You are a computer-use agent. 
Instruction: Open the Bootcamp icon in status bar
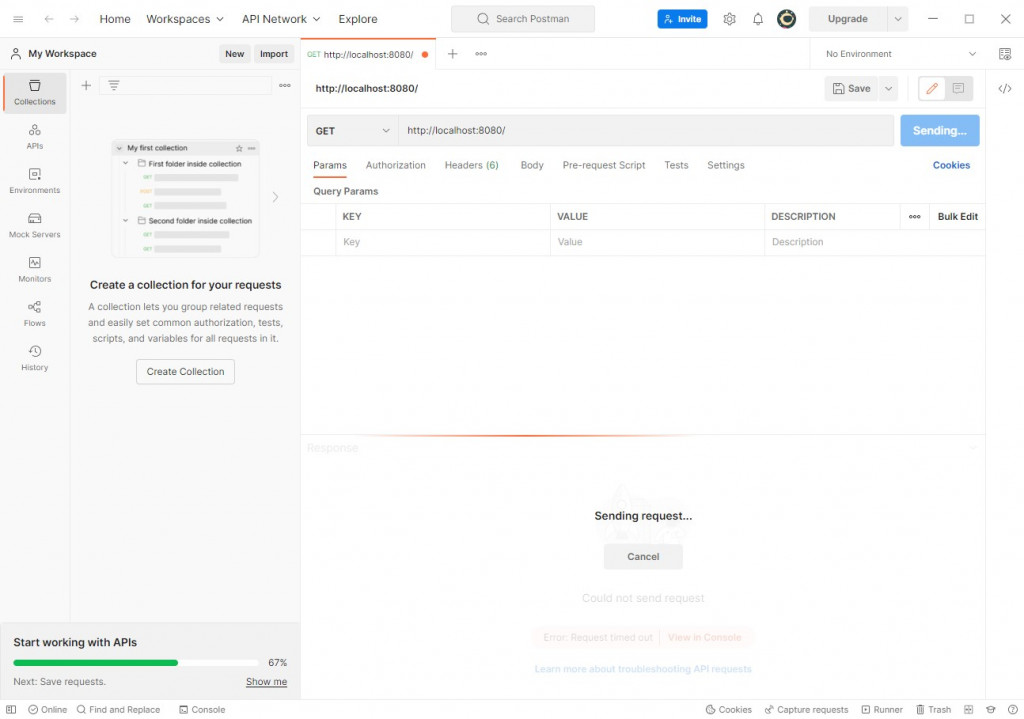pyautogui.click(x=991, y=709)
